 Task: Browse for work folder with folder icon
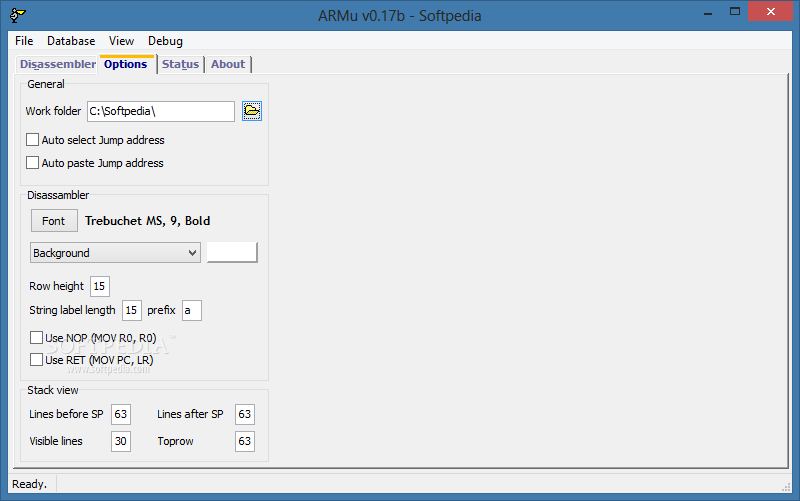pyautogui.click(x=252, y=111)
